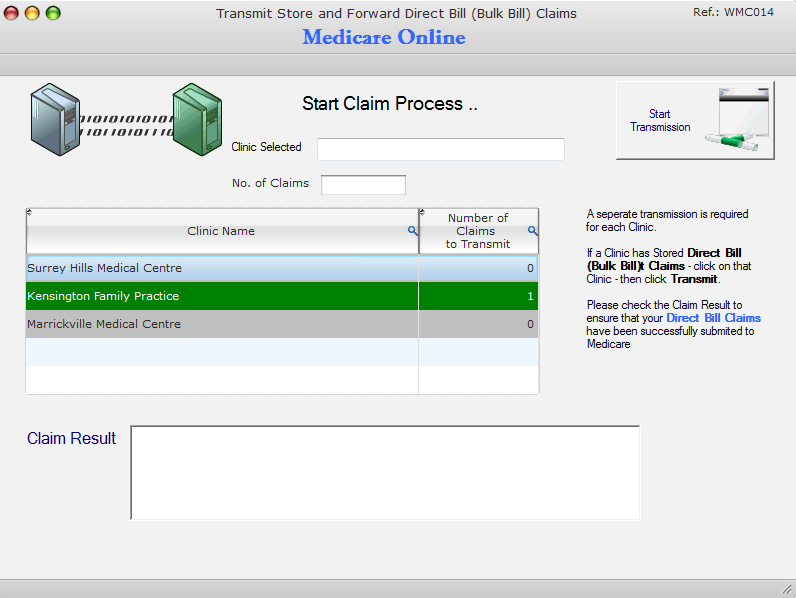Click the Claim Result text area
The height and width of the screenshot is (598, 796).
[385, 473]
